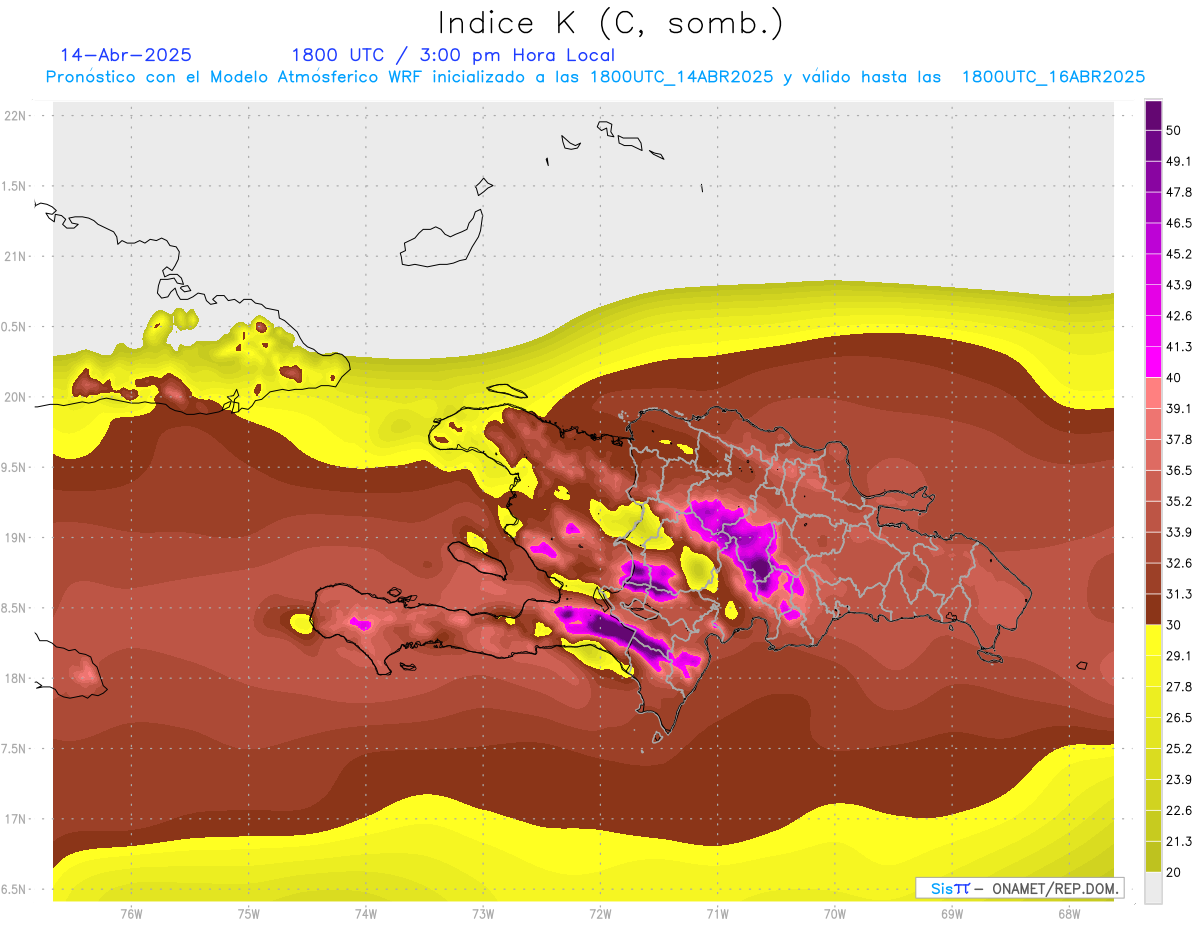Click the '68W' longitude label

1069,913
